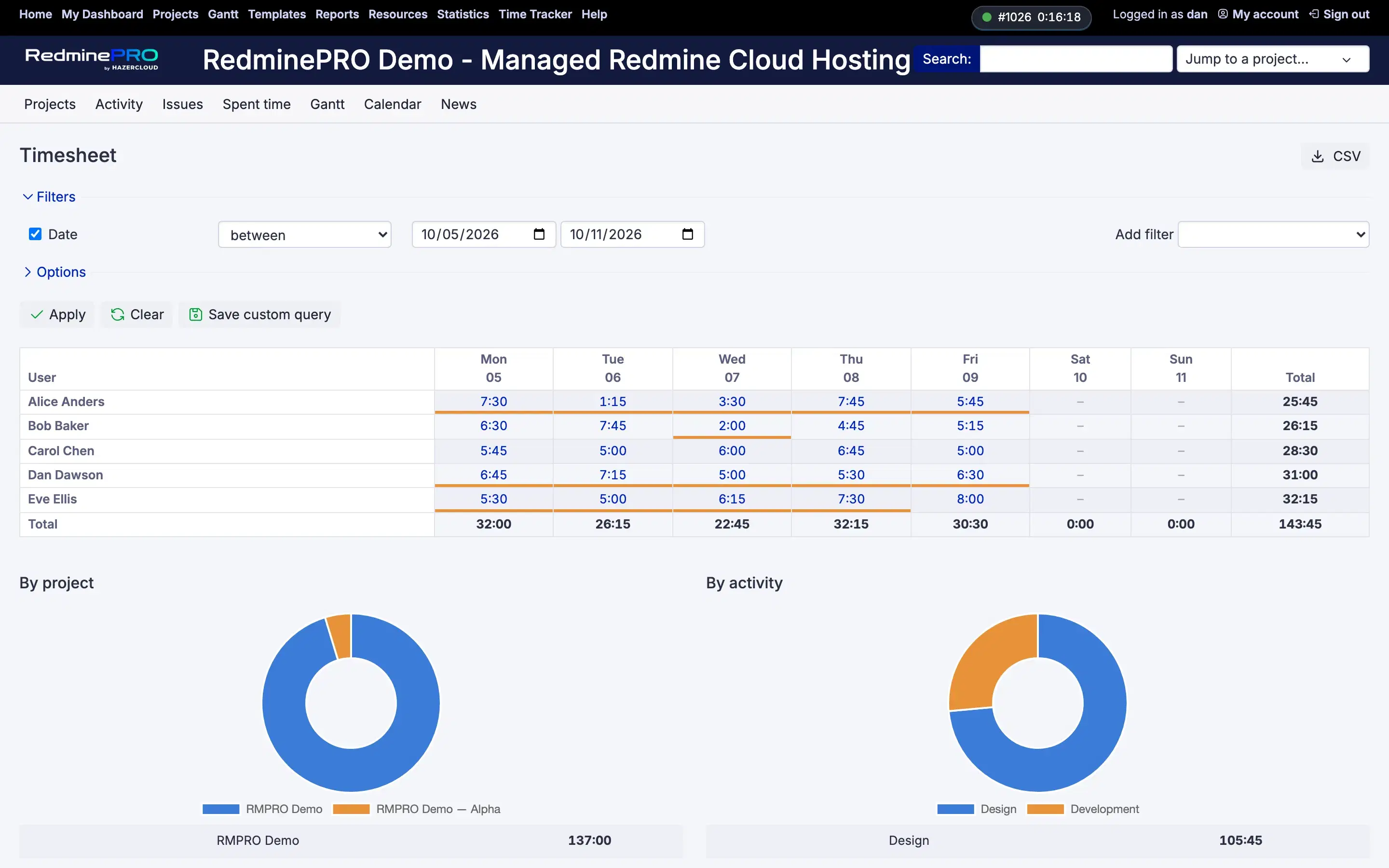Viewport: 1389px width, 868px height.
Task: Open the Templates top menu
Action: click(x=277, y=14)
